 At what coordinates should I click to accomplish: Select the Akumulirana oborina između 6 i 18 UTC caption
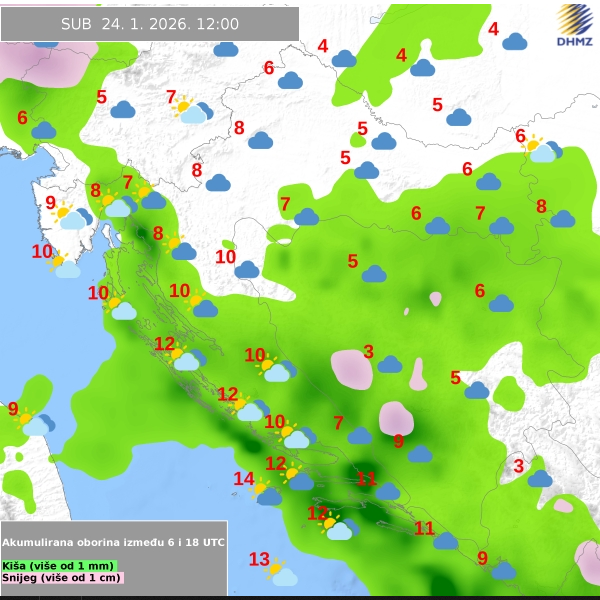coord(113,542)
